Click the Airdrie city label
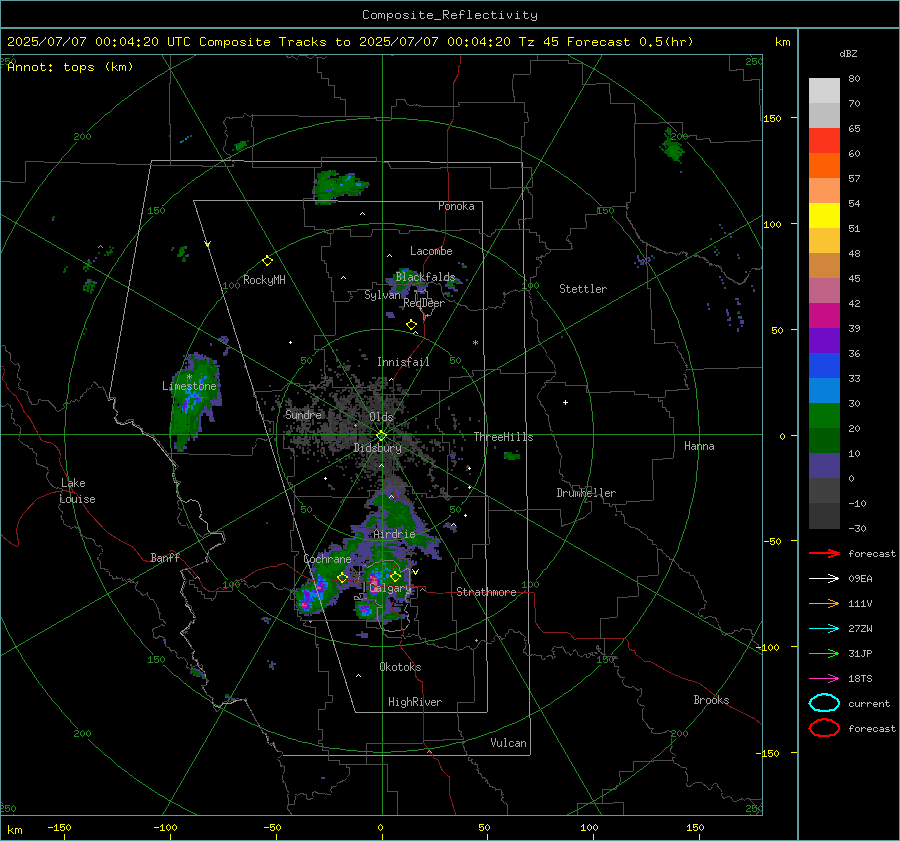The height and width of the screenshot is (841, 900). coord(394,534)
